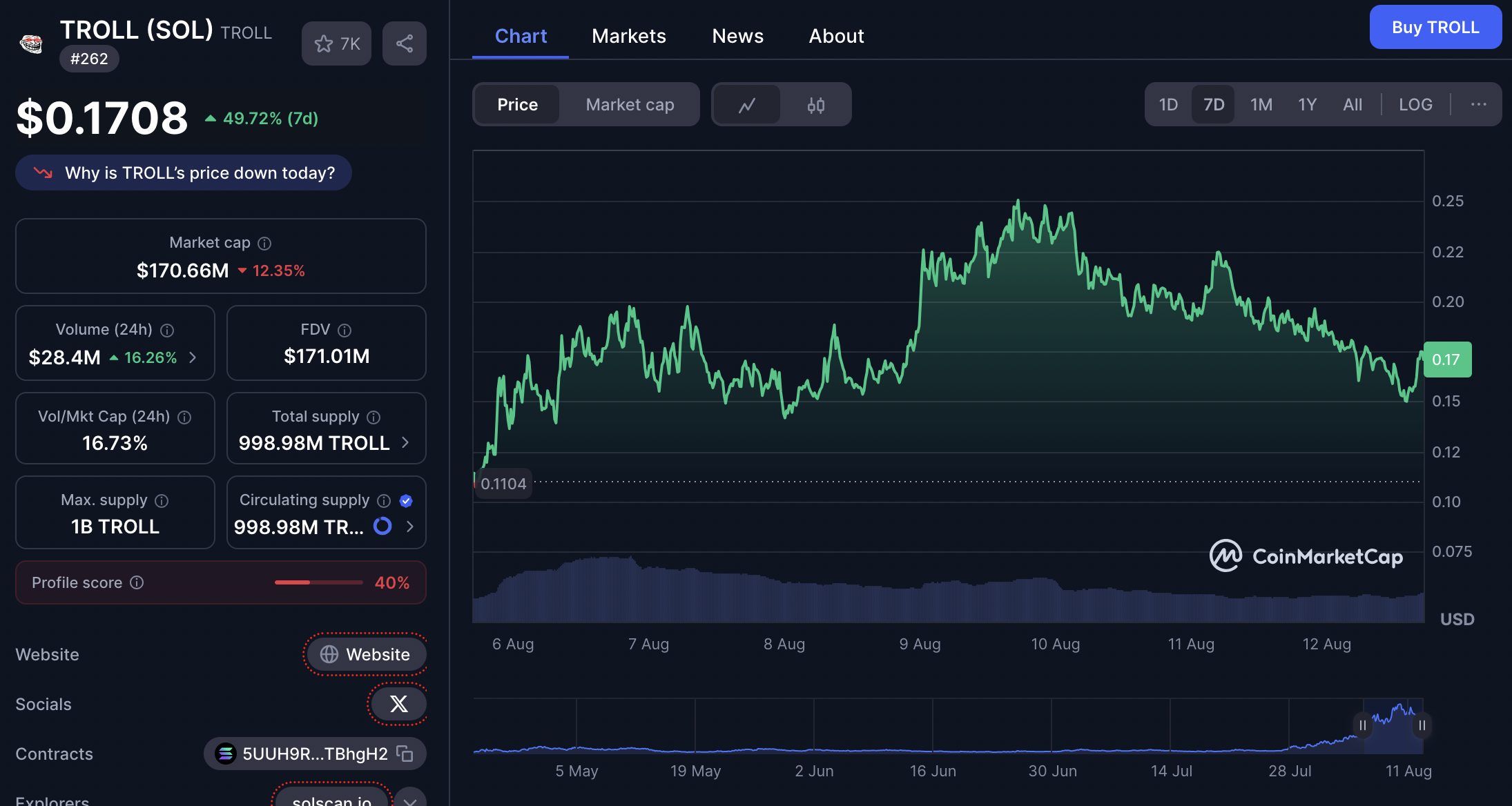Open the project Website link
The image size is (1512, 806).
366,654
